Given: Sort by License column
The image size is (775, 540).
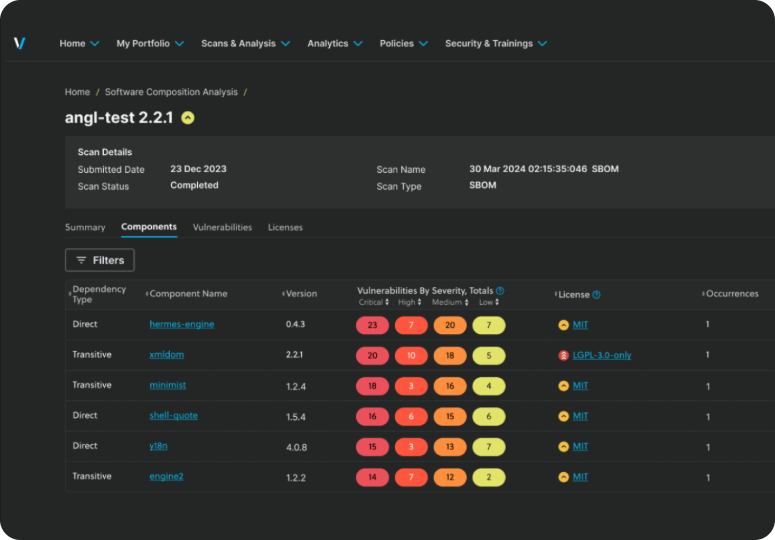Looking at the screenshot, I should tap(556, 294).
